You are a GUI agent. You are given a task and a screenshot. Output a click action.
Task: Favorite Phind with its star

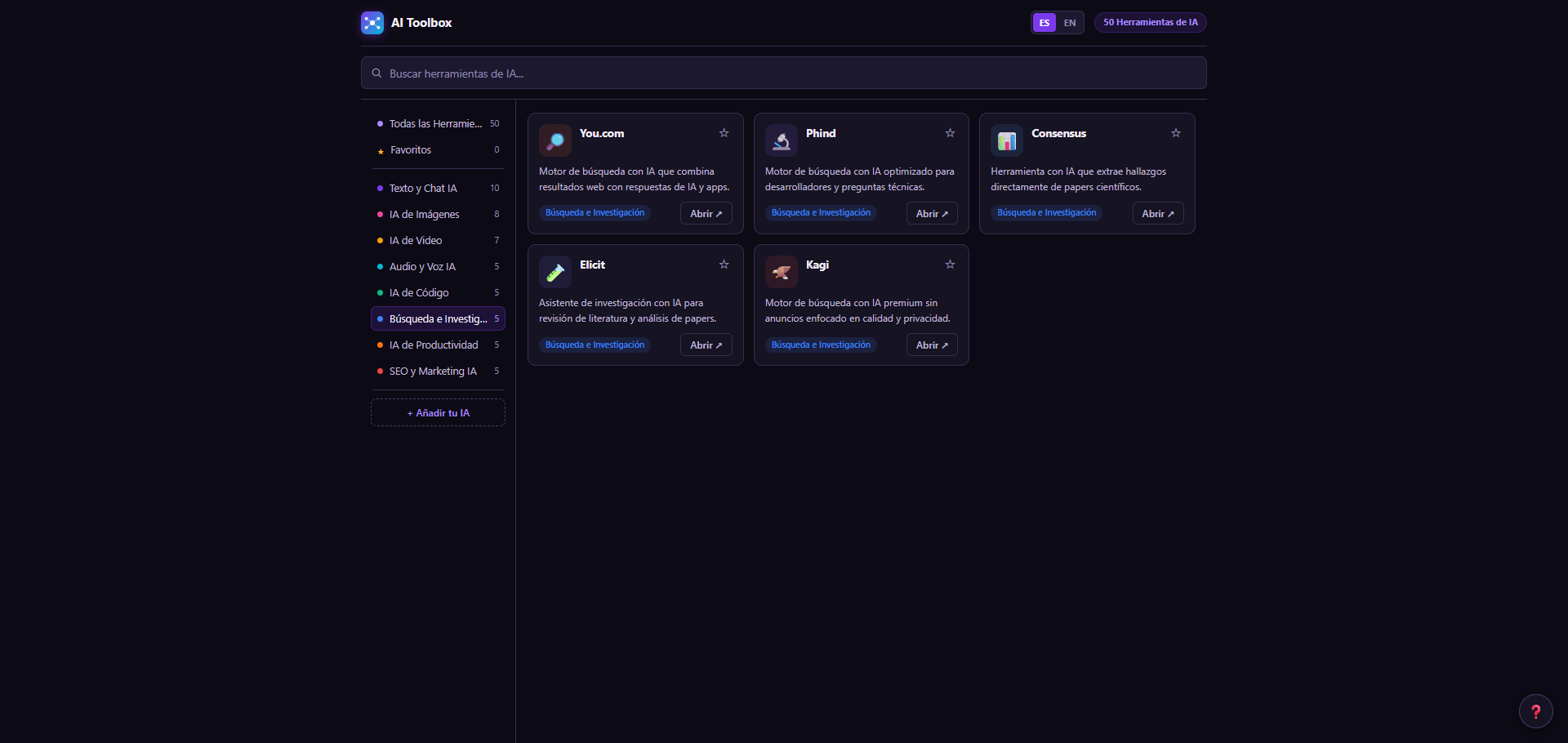click(x=950, y=133)
